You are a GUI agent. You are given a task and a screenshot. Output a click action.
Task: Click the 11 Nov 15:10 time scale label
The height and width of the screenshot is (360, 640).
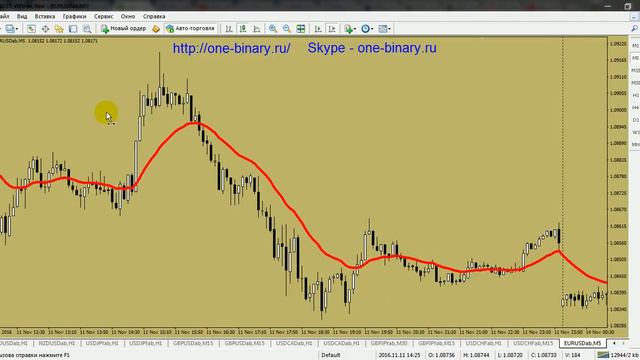[157, 332]
